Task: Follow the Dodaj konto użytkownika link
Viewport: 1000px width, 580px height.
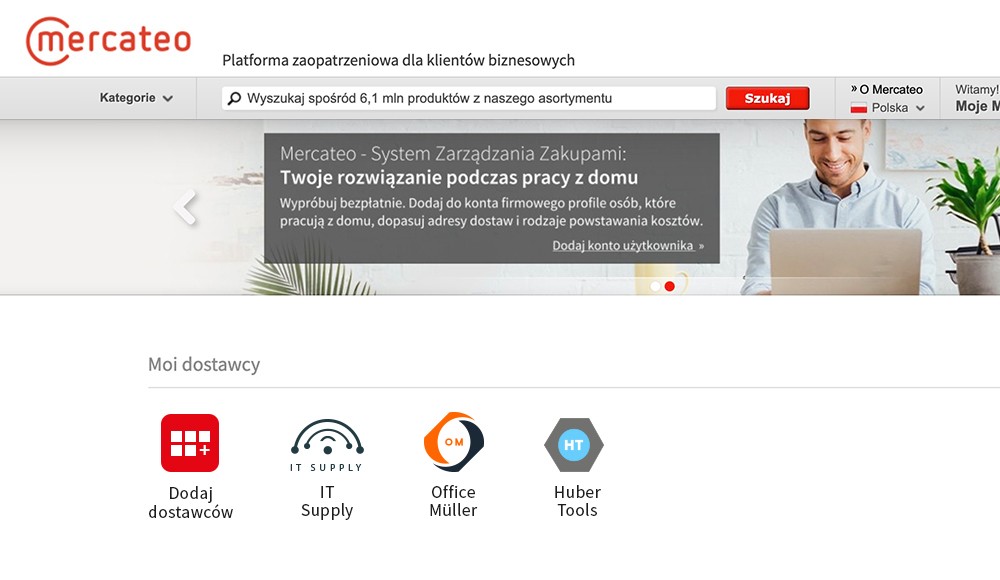Action: 627,245
